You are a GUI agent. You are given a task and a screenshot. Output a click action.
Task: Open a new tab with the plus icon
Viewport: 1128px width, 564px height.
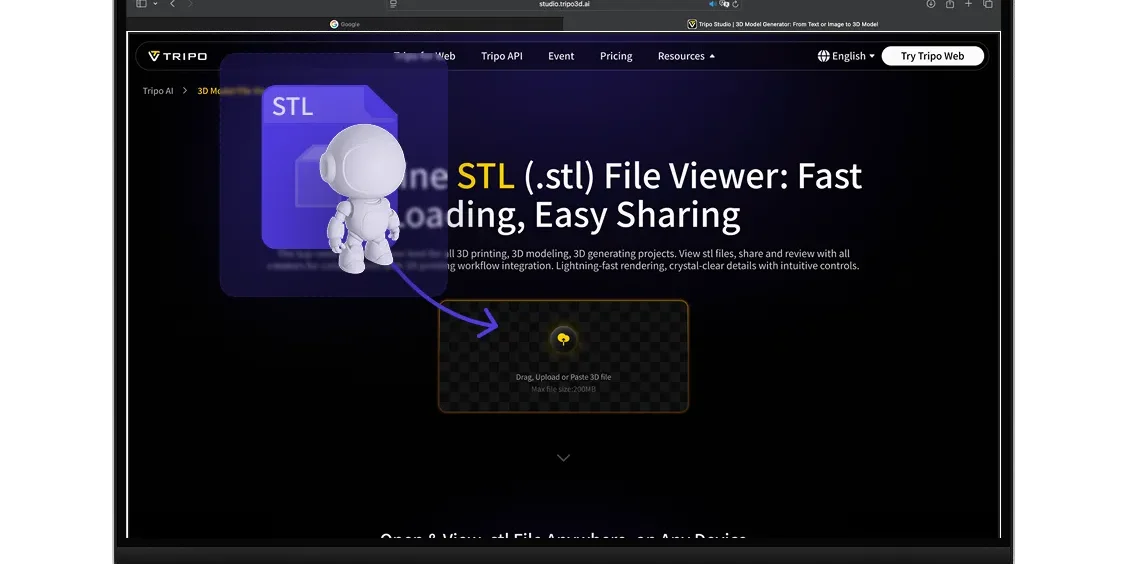click(968, 4)
